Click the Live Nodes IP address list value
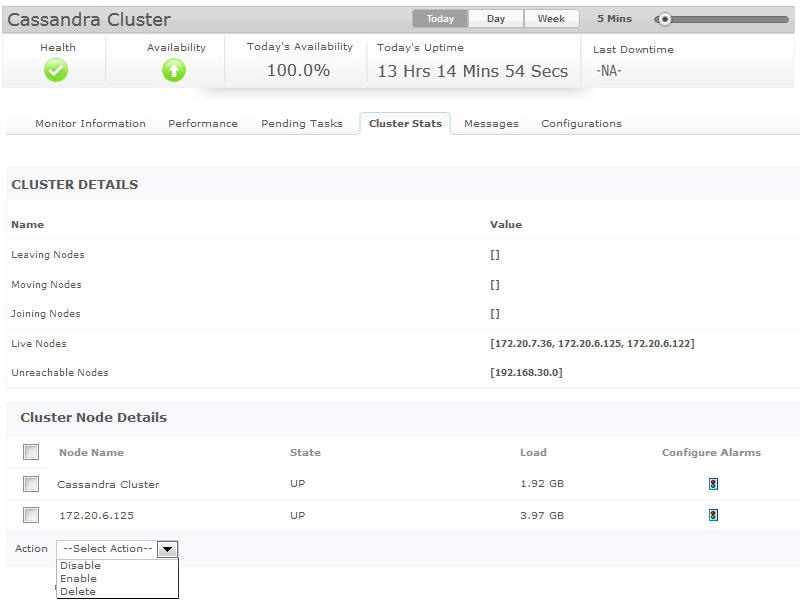 [592, 343]
